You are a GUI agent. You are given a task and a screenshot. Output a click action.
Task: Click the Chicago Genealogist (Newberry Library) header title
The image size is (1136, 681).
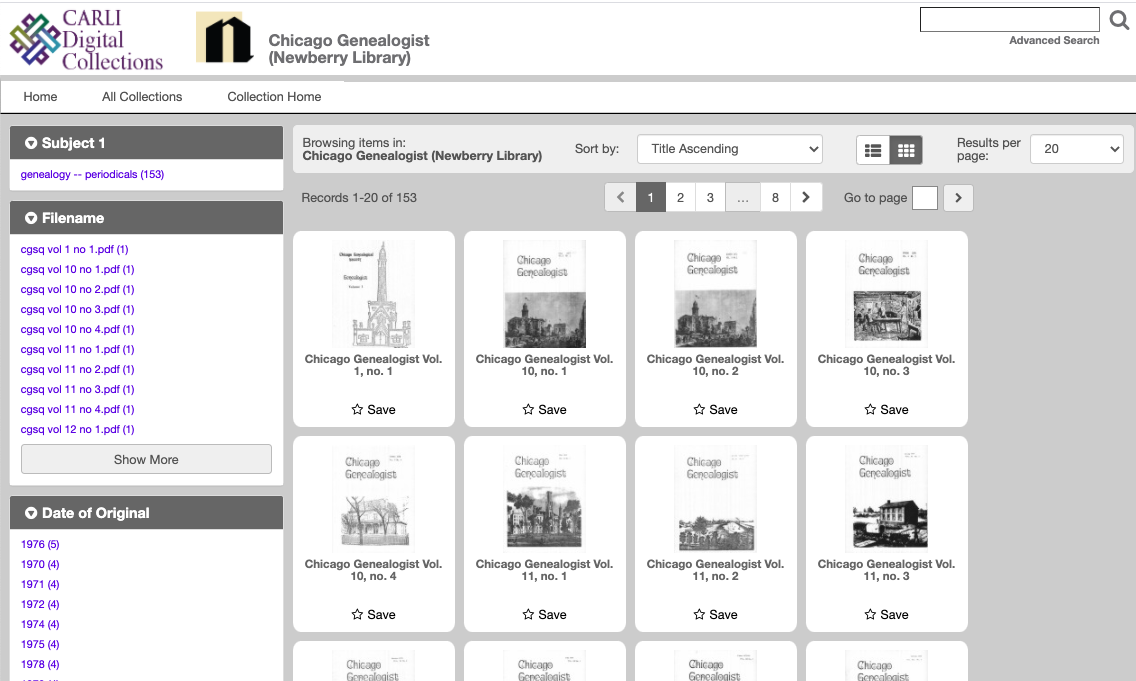[348, 49]
